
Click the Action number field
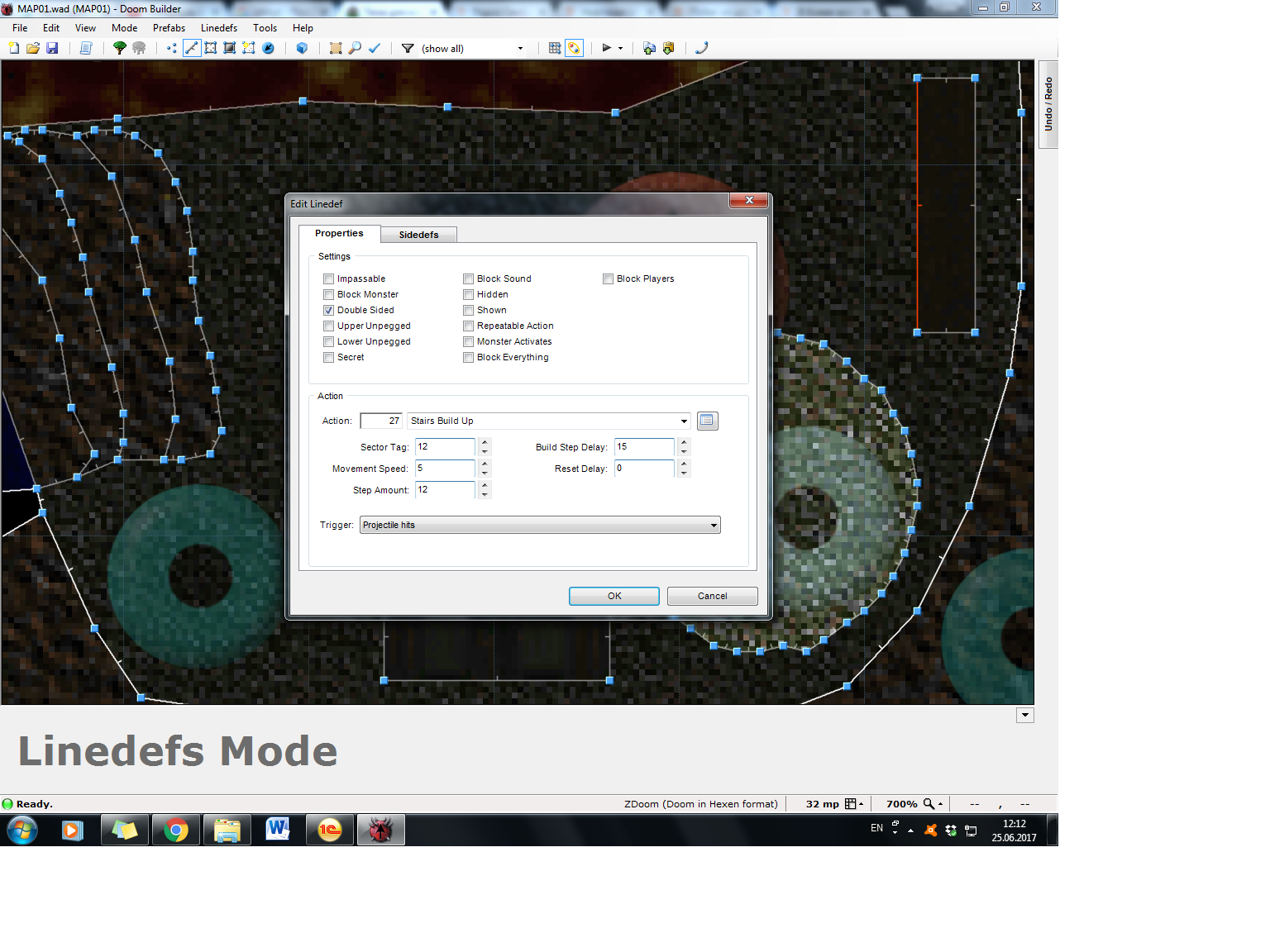point(382,421)
